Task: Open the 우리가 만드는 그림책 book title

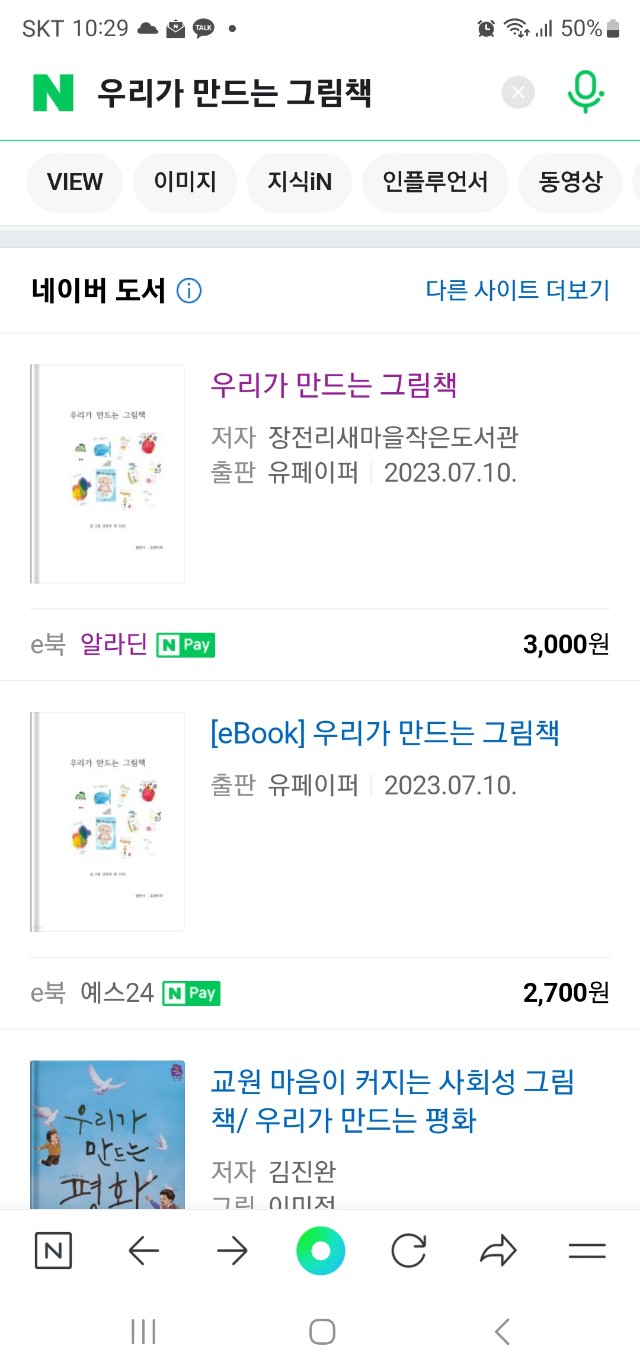Action: click(334, 385)
